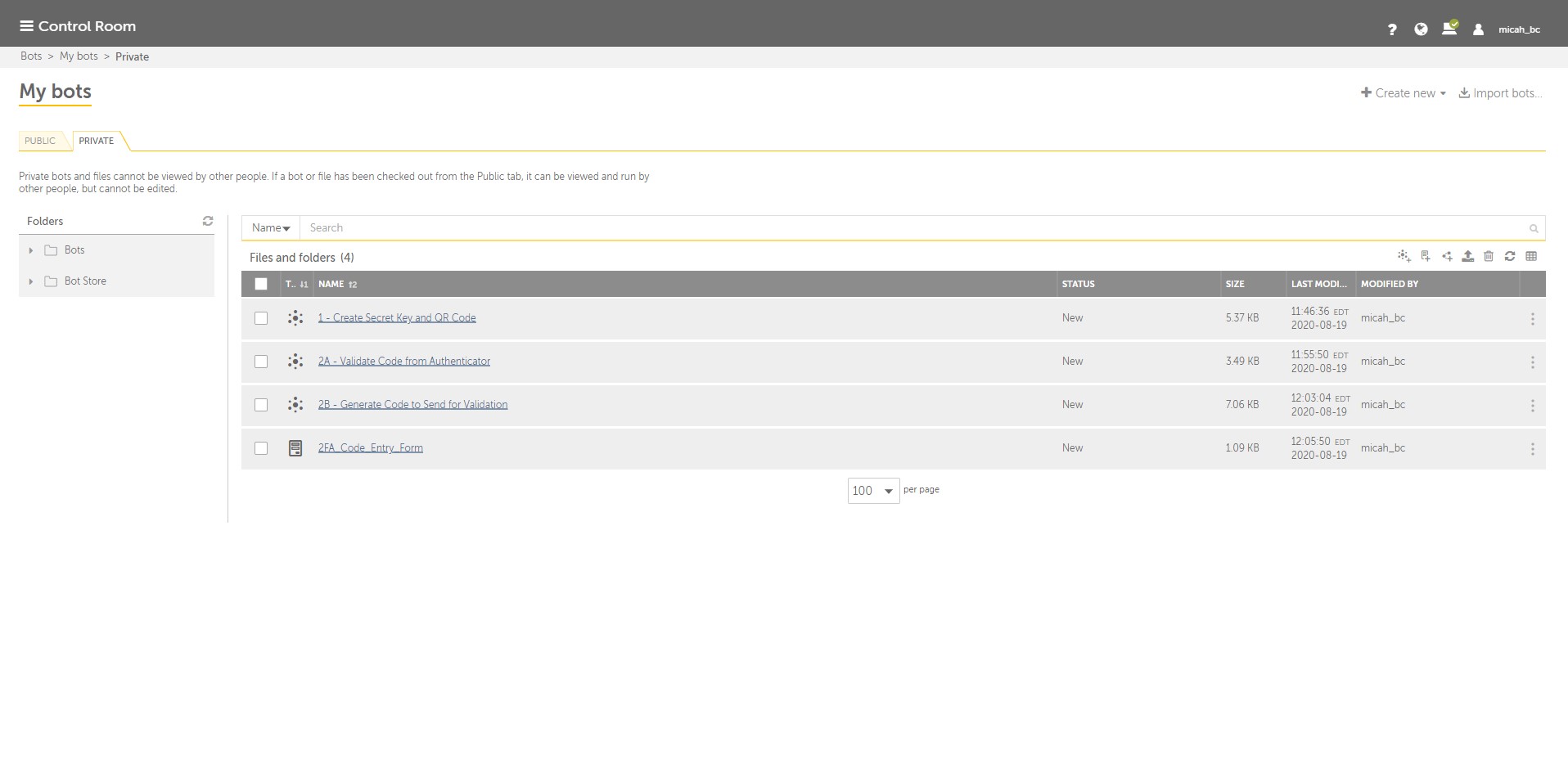Viewport: 1568px width, 764px height.
Task: Open the Name search filter dropdown
Action: point(271,228)
